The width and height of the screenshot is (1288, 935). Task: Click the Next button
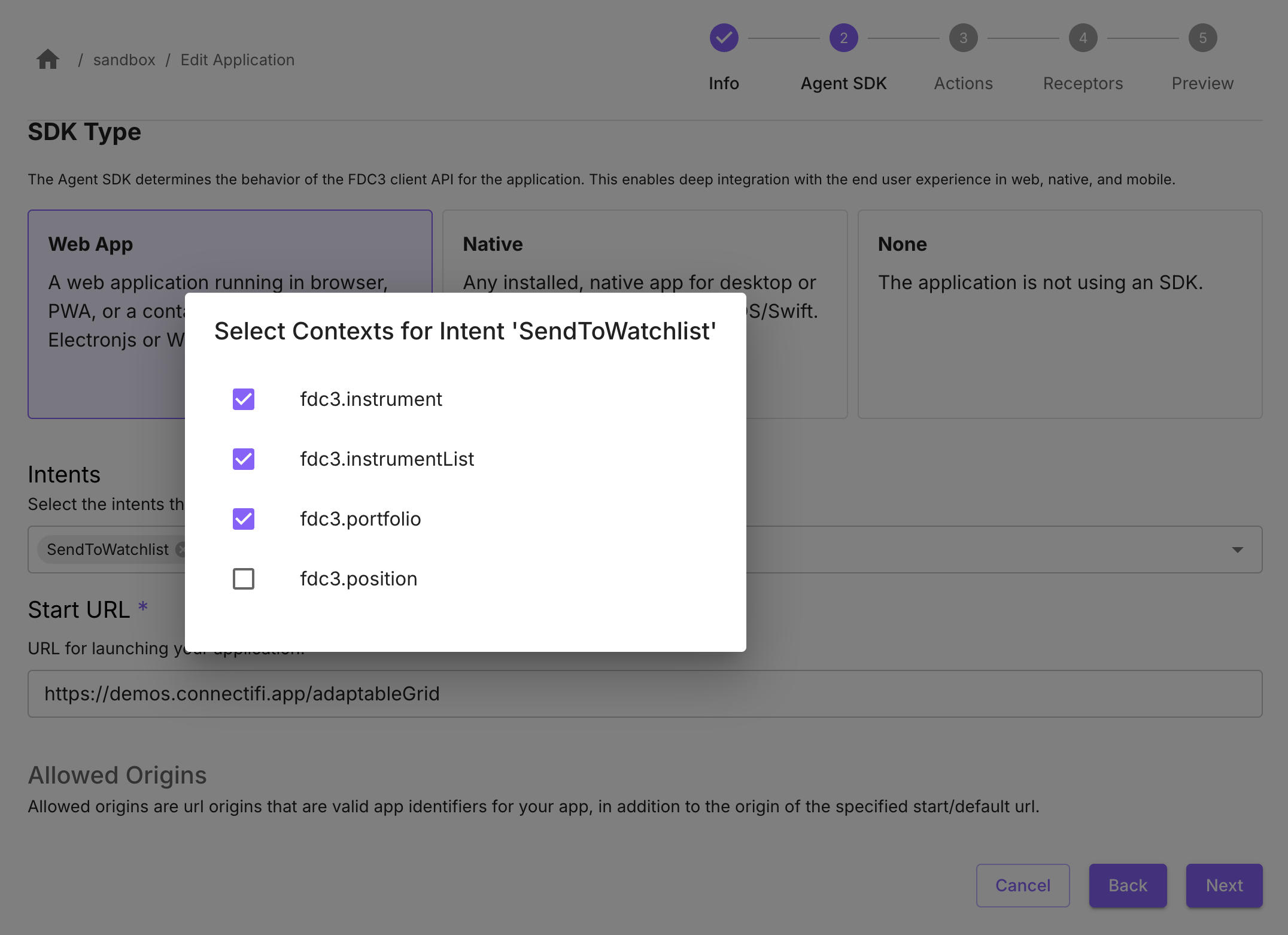pyautogui.click(x=1224, y=885)
